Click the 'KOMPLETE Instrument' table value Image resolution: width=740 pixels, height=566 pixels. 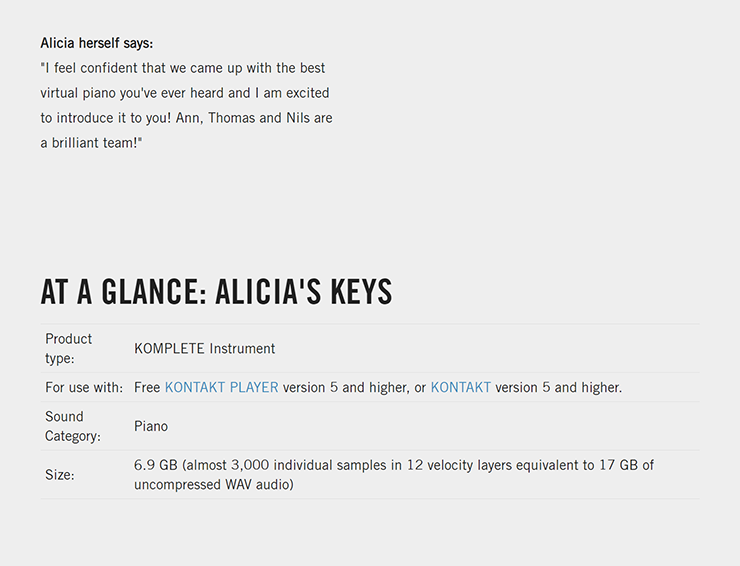pos(204,349)
